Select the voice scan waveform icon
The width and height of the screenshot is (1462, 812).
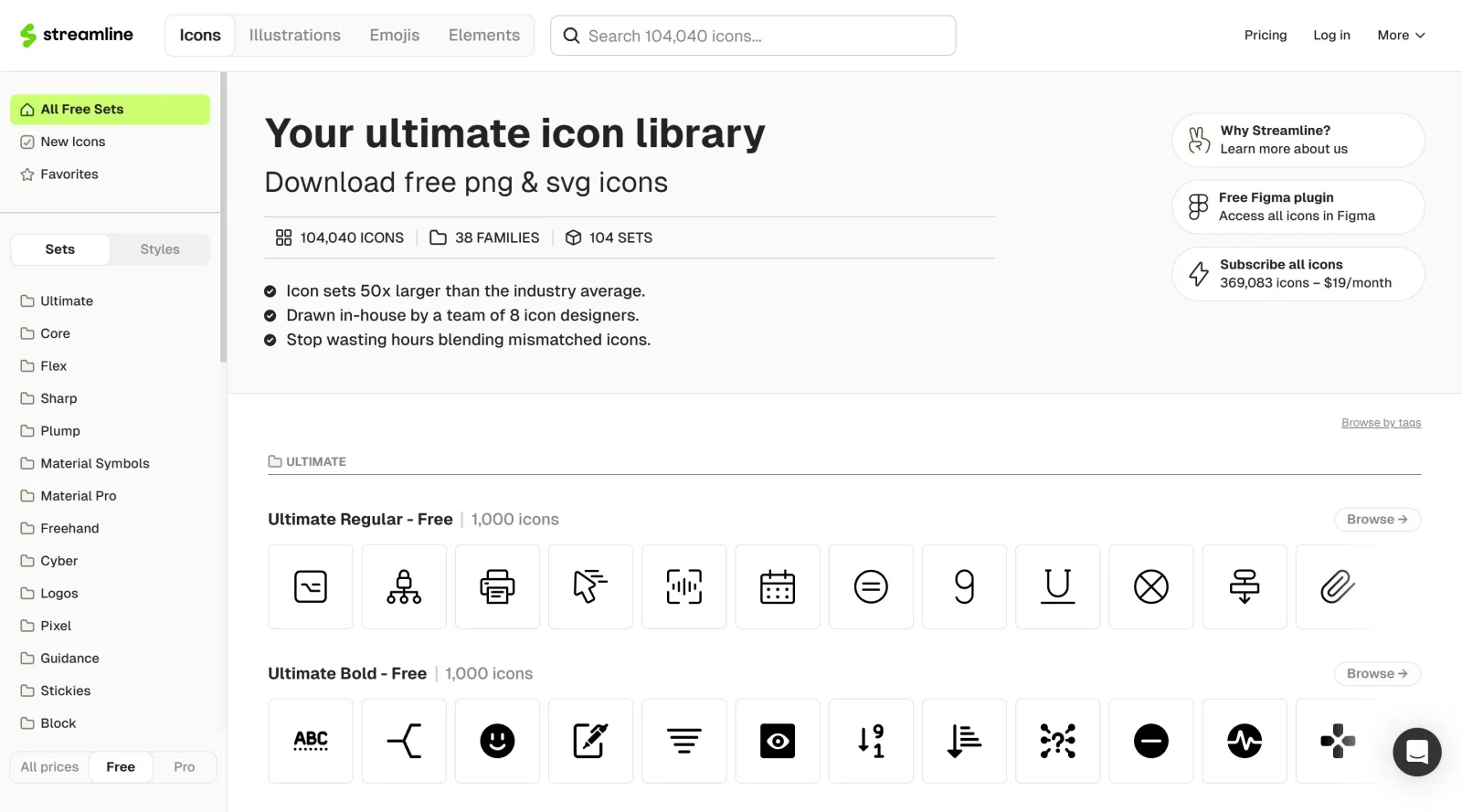(x=684, y=586)
